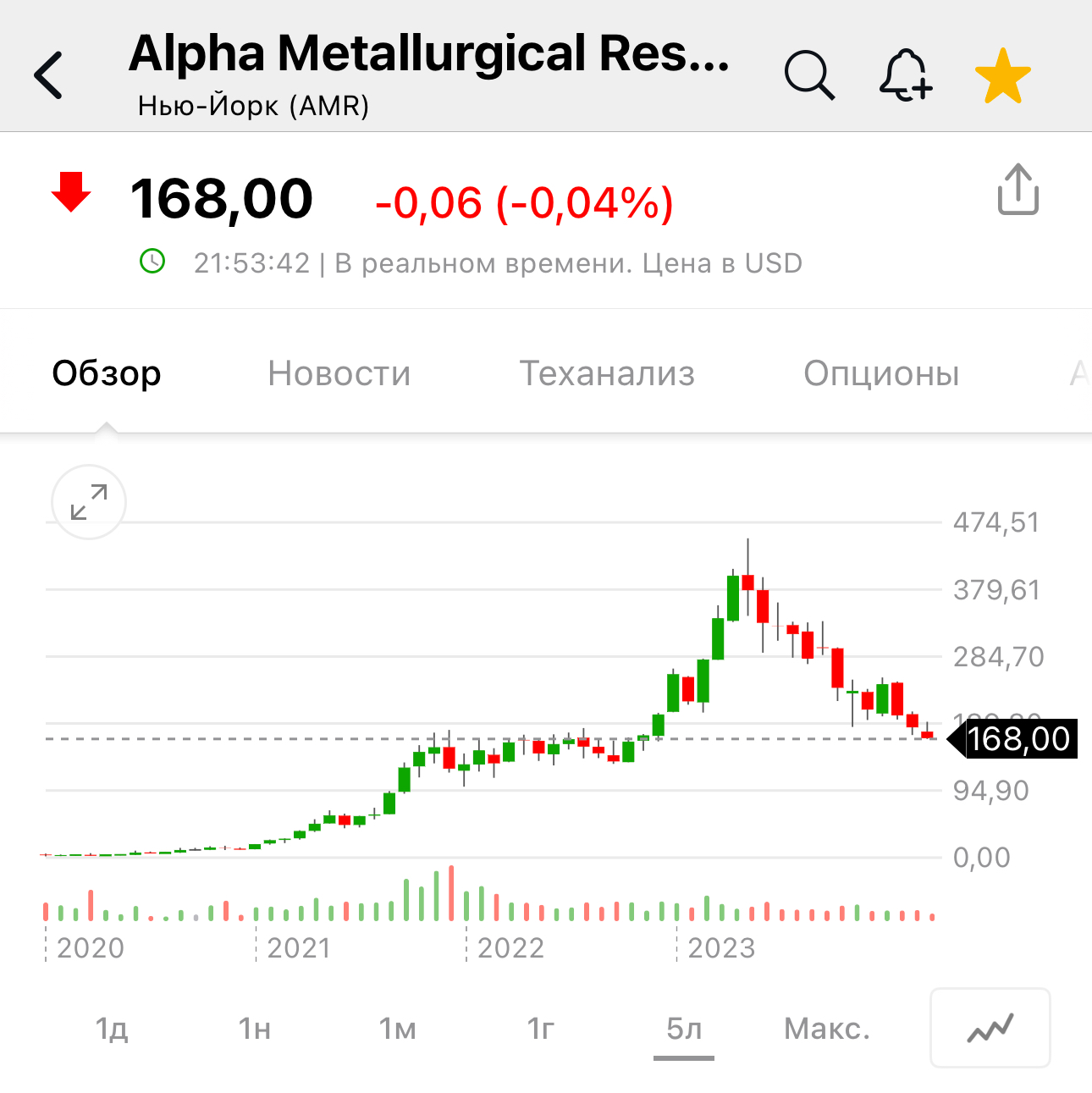Select the 1н time range
Viewport: 1092px width, 1093px height.
(x=255, y=1029)
